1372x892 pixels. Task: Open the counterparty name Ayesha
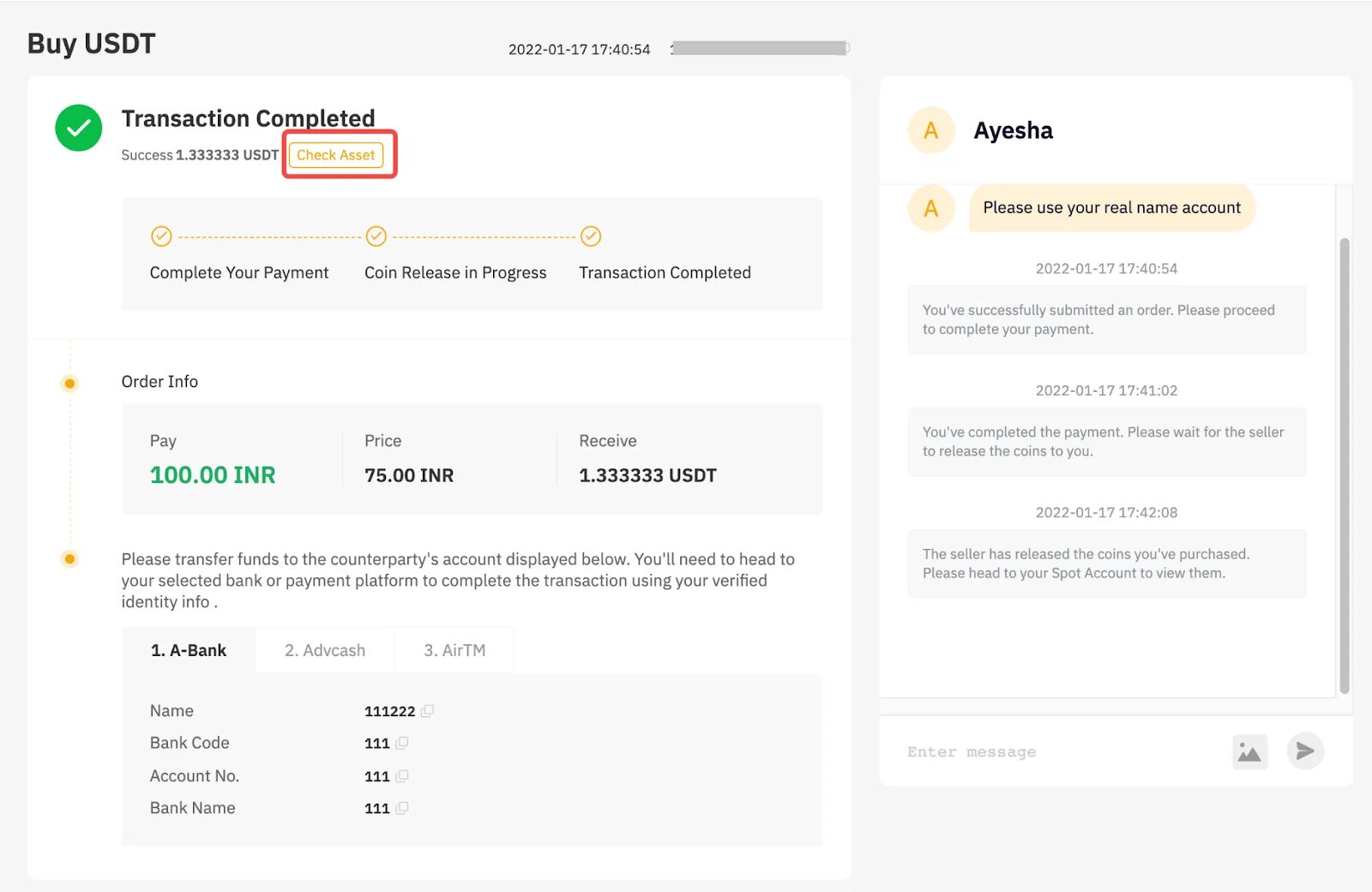(x=1013, y=130)
